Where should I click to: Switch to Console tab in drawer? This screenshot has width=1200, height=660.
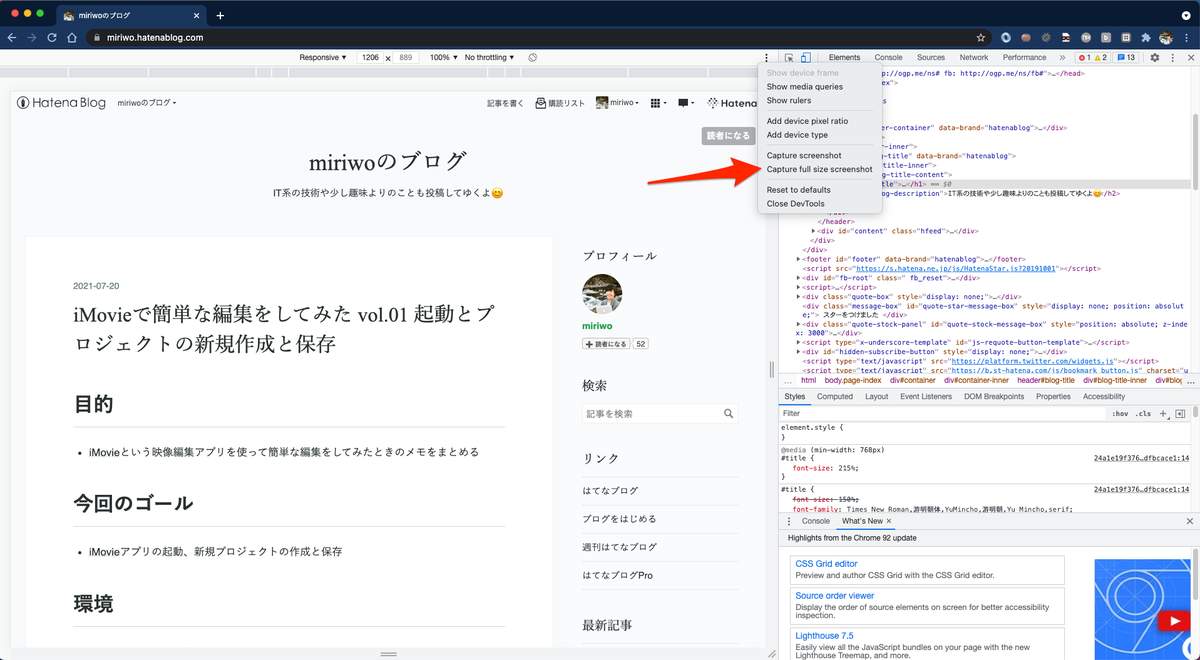point(816,521)
